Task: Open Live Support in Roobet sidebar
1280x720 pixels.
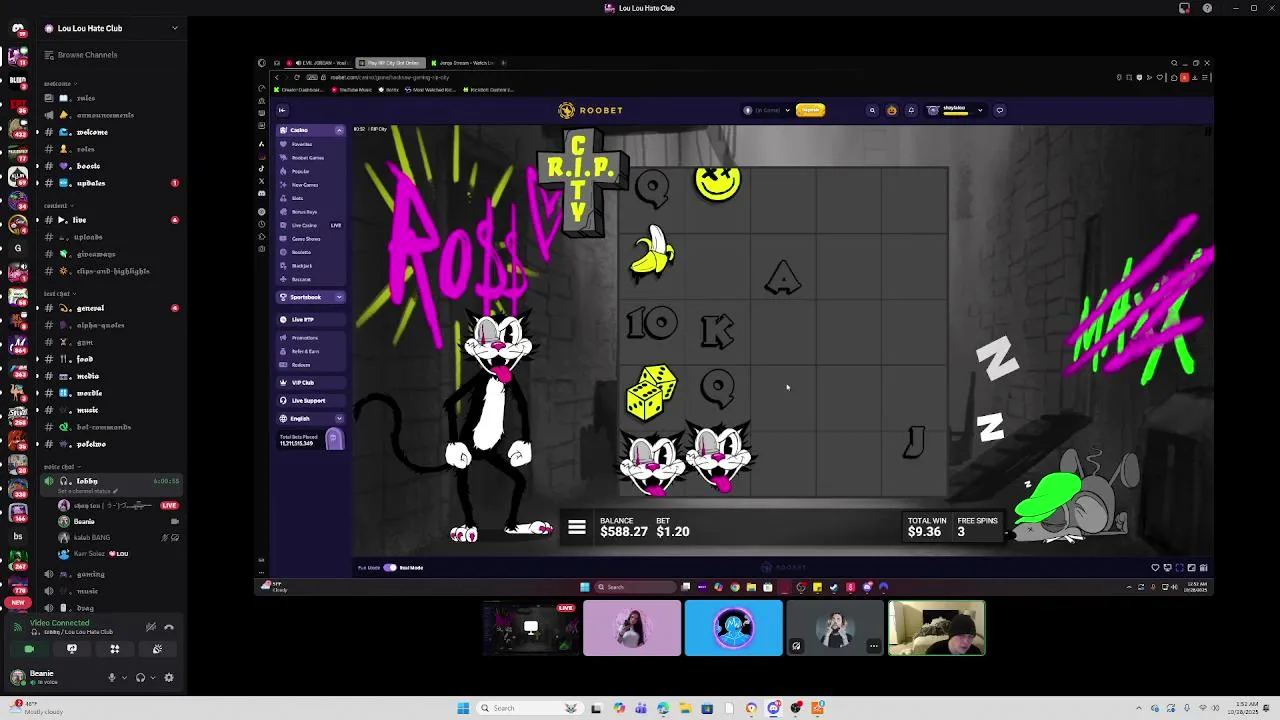Action: (x=311, y=400)
